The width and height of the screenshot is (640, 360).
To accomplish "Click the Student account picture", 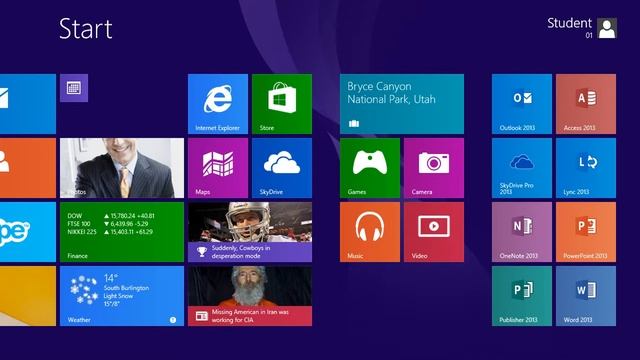I will click(607, 28).
